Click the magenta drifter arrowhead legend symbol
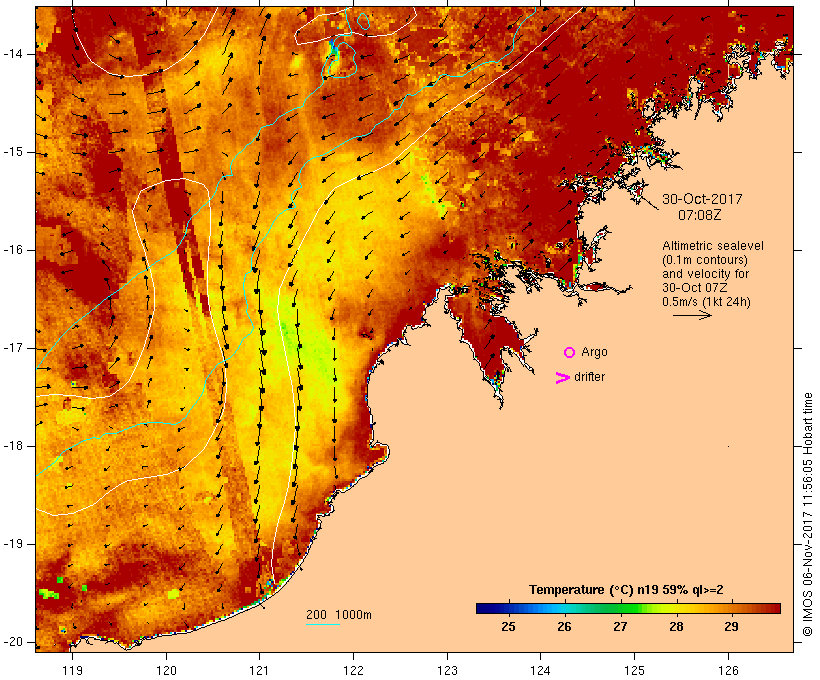Screen dimensions: 820x680 click(x=563, y=378)
